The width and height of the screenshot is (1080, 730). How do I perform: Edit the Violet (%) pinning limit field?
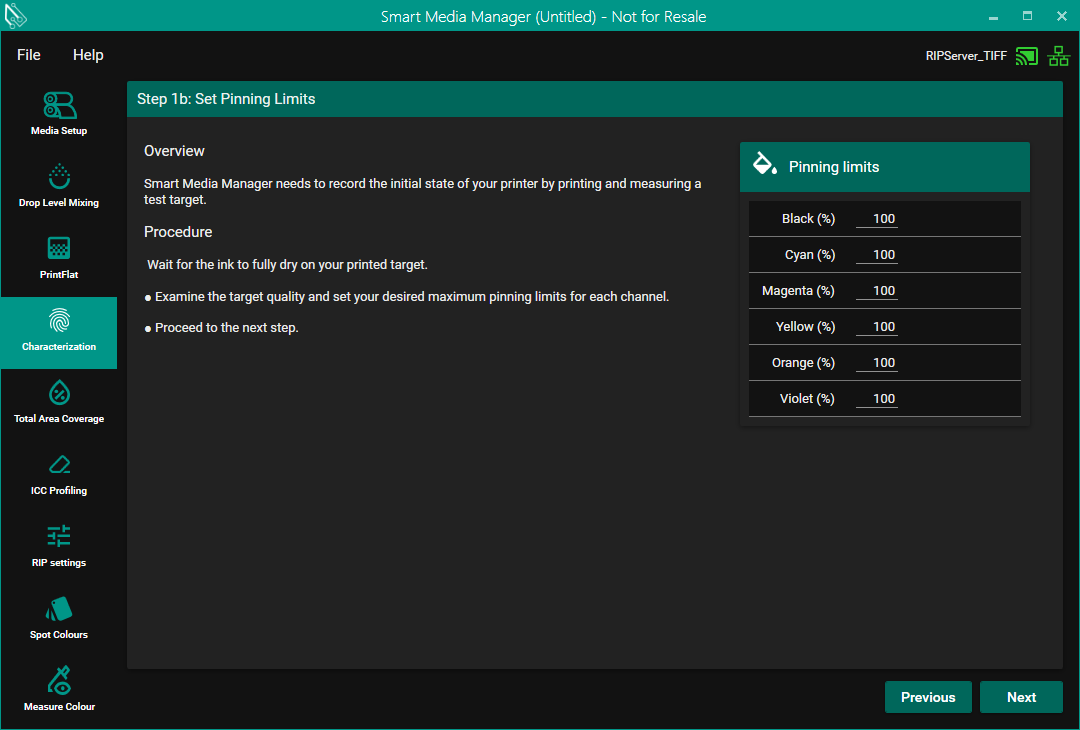pyautogui.click(x=877, y=399)
